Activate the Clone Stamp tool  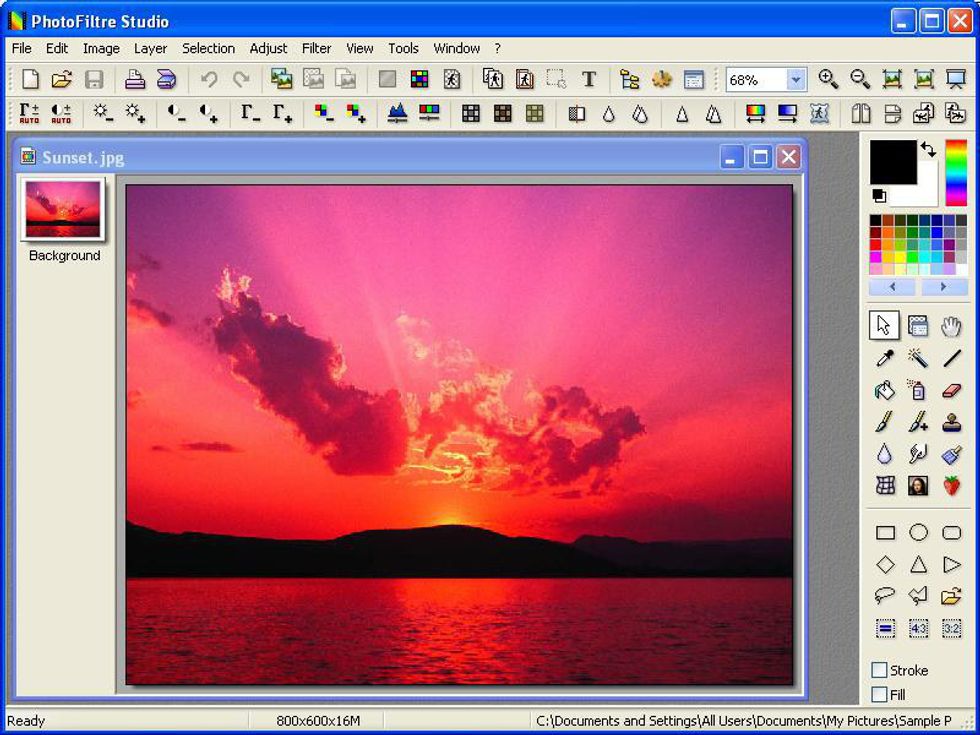pos(951,422)
